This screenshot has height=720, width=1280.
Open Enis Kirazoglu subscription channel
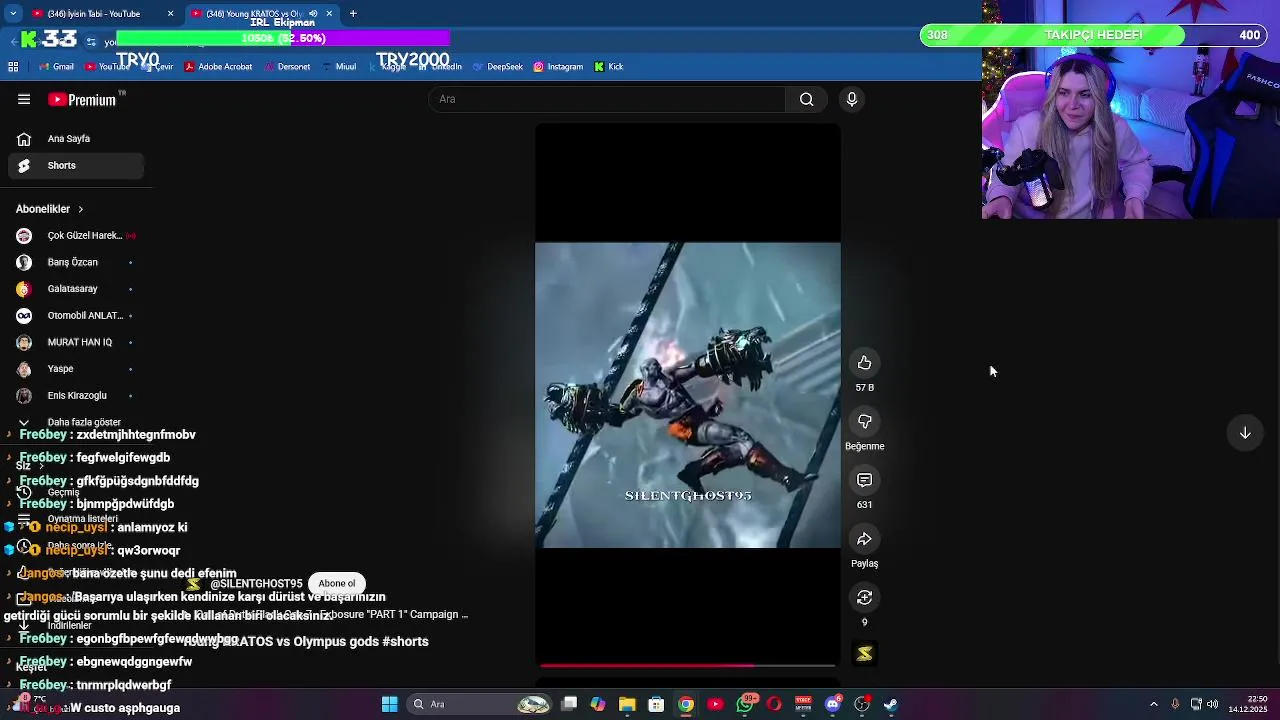(76, 396)
